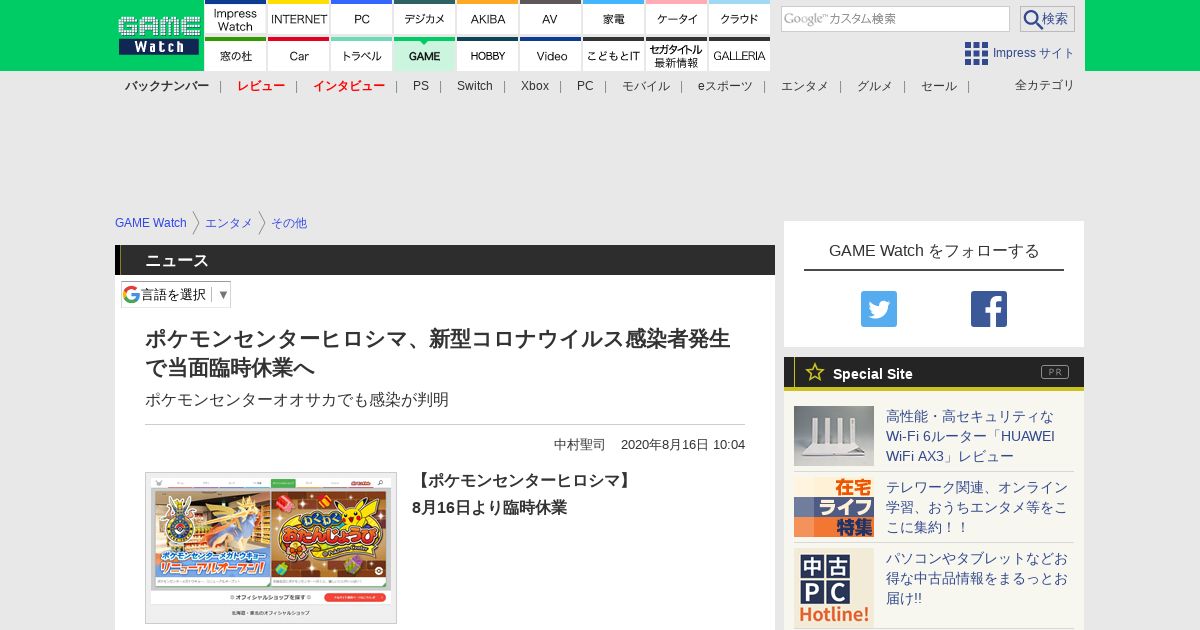Screen dimensions: 1200x630
Task: Click author name 中村聖司
Action: 580,444
